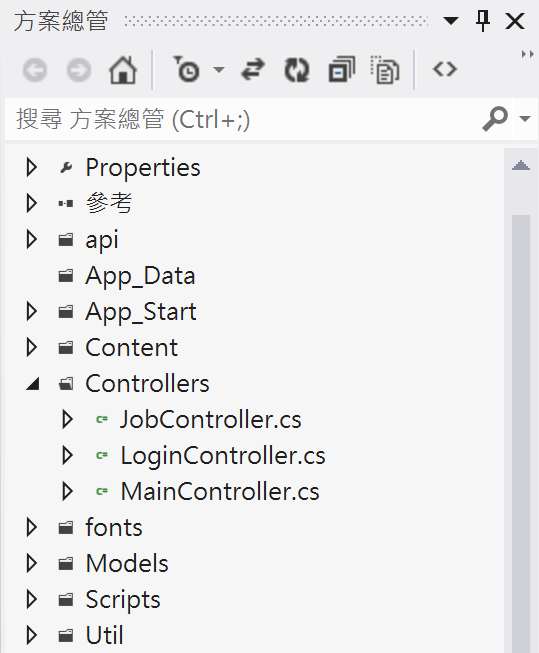Click the Pending Changes Filter clock icon
The width and height of the screenshot is (539, 653).
coord(186,69)
